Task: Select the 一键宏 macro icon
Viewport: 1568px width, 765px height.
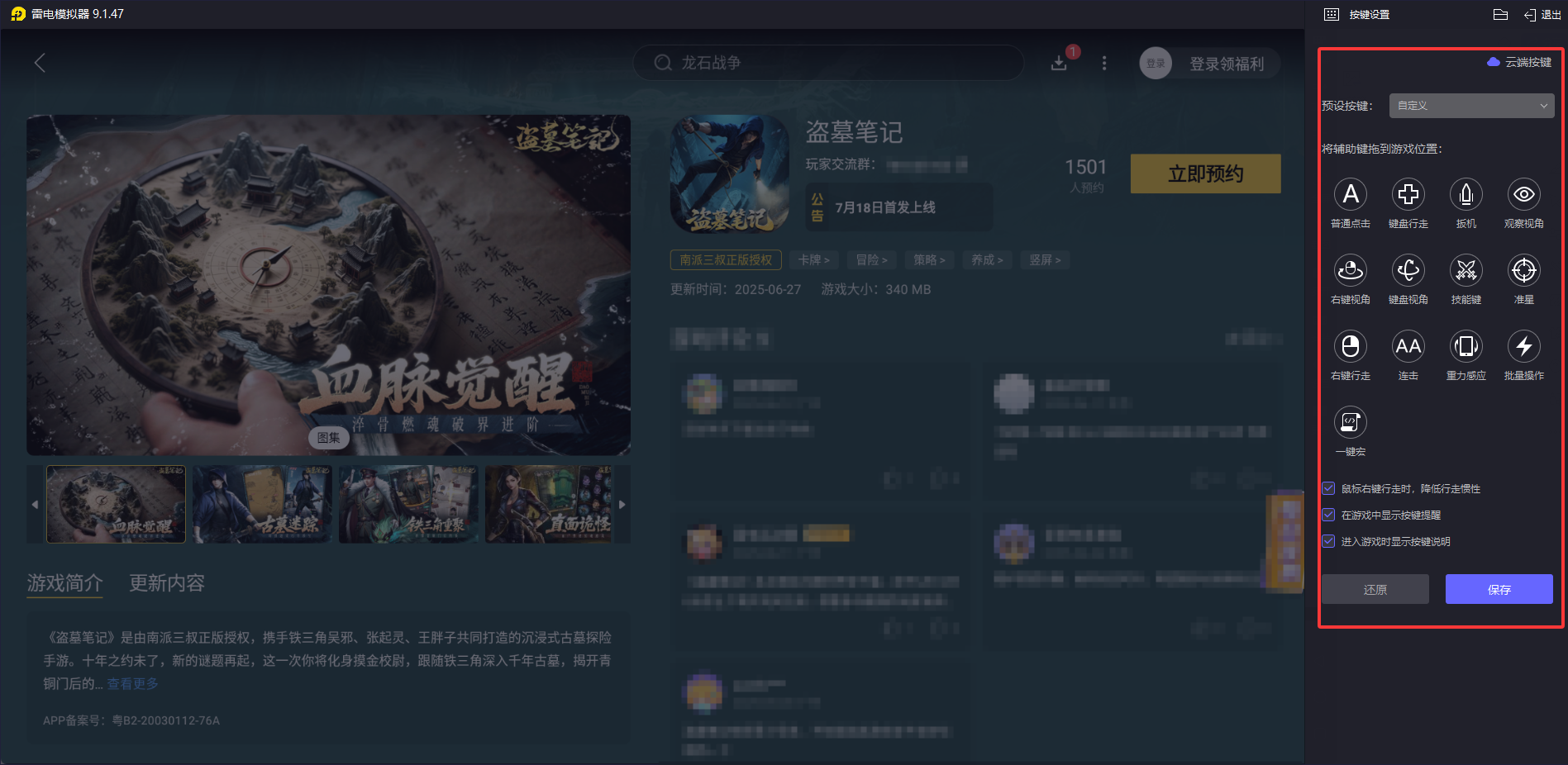Action: click(x=1350, y=422)
